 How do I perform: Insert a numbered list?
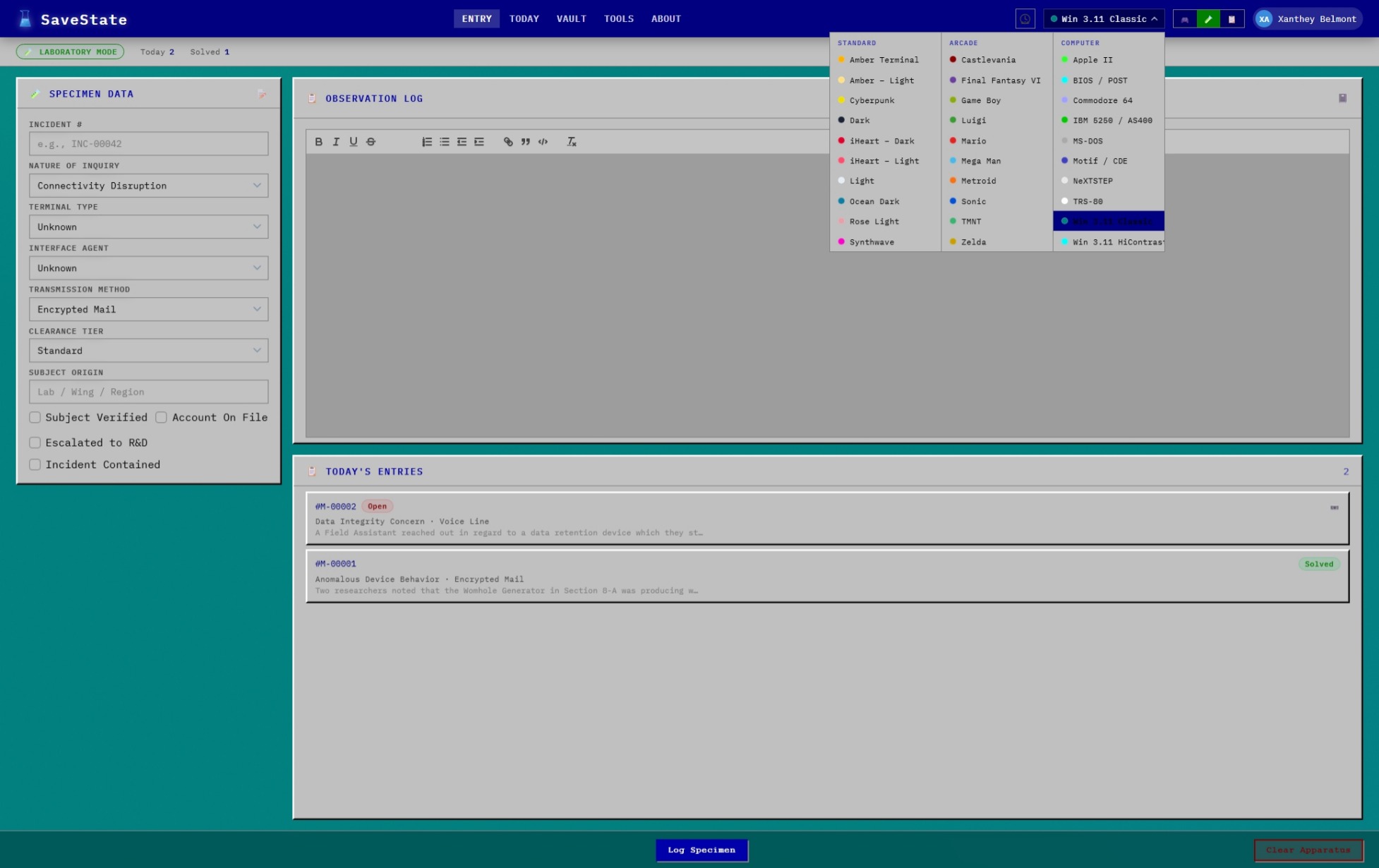[427, 142]
